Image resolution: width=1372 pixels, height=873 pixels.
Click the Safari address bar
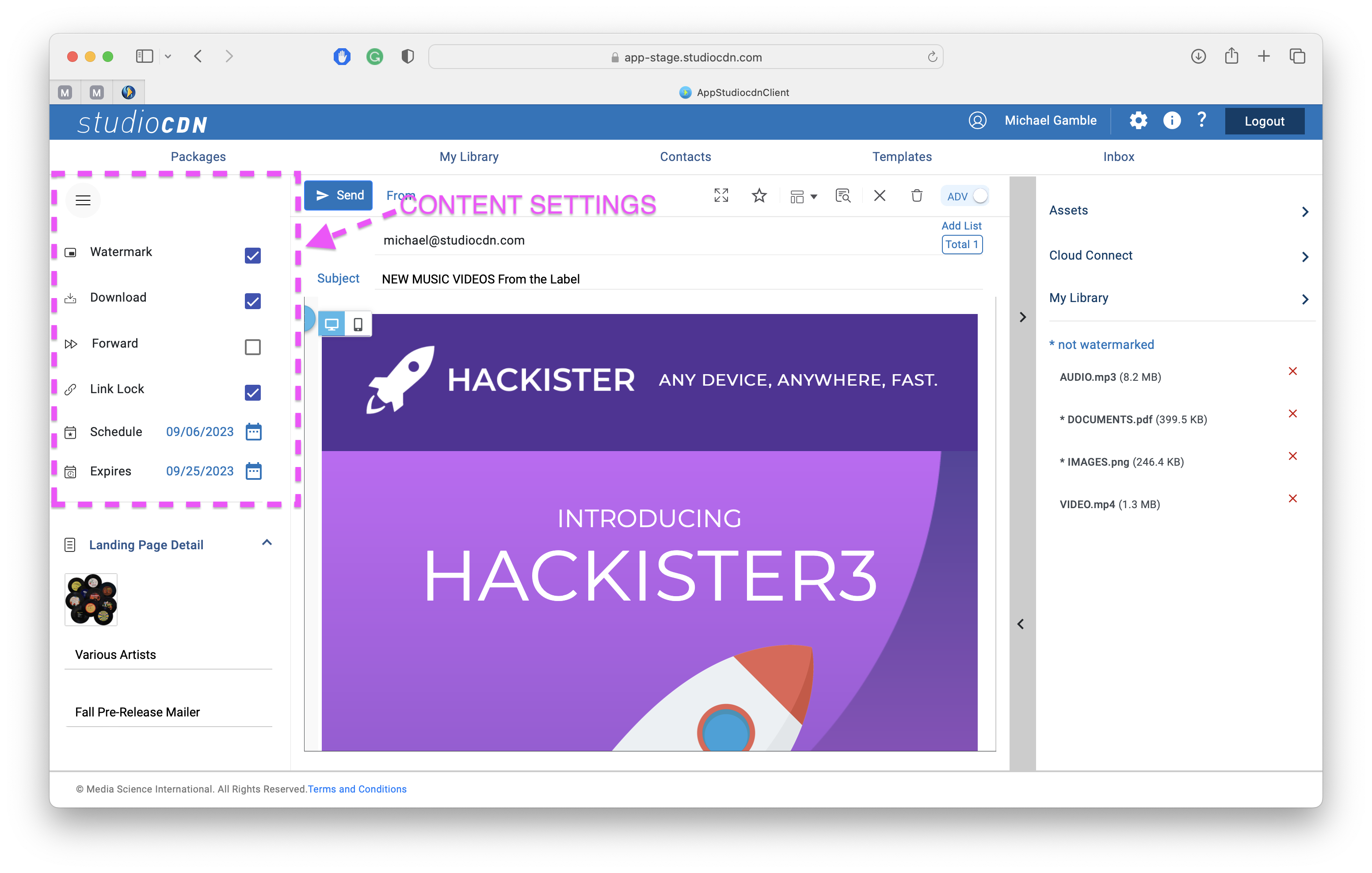click(x=686, y=57)
